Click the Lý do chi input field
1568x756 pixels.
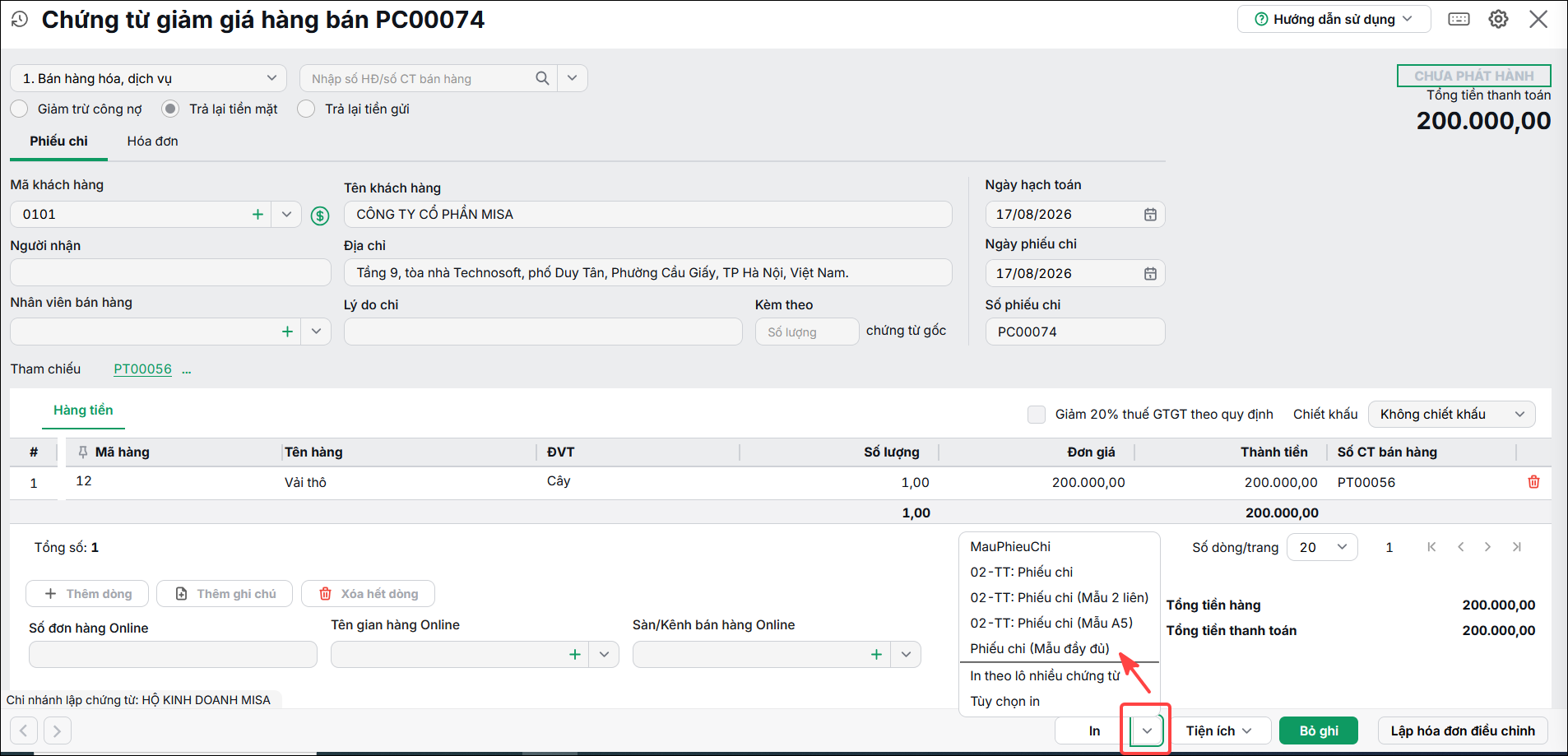click(543, 332)
